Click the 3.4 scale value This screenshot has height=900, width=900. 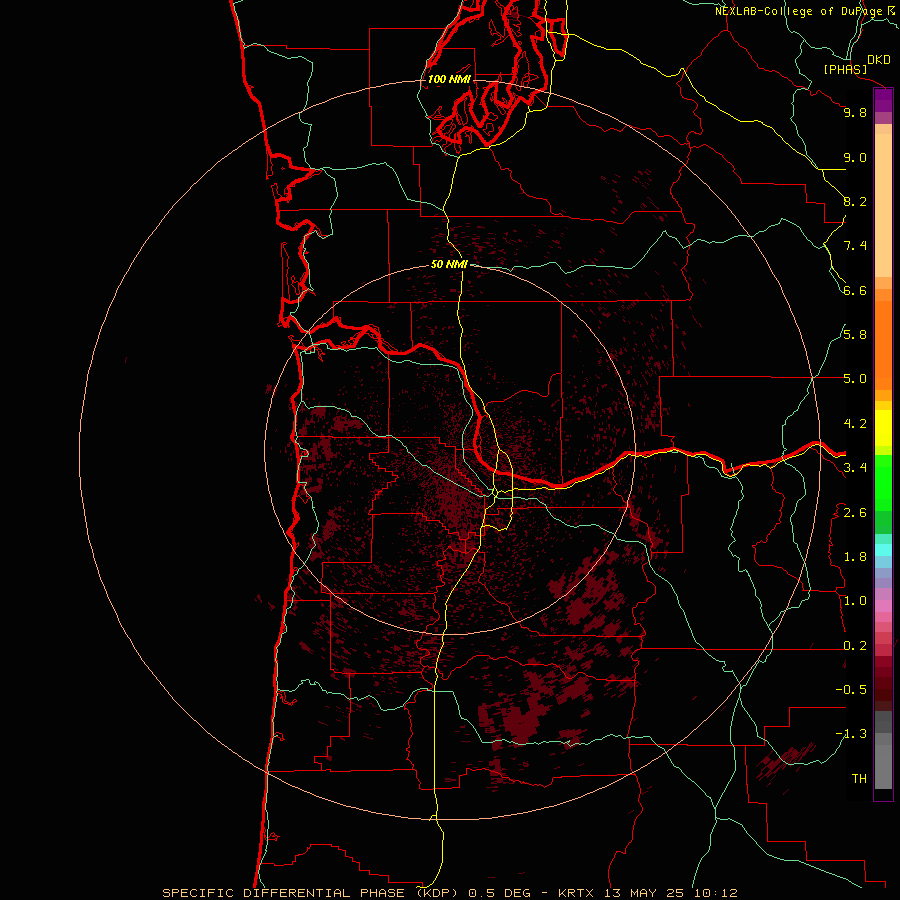coord(855,468)
